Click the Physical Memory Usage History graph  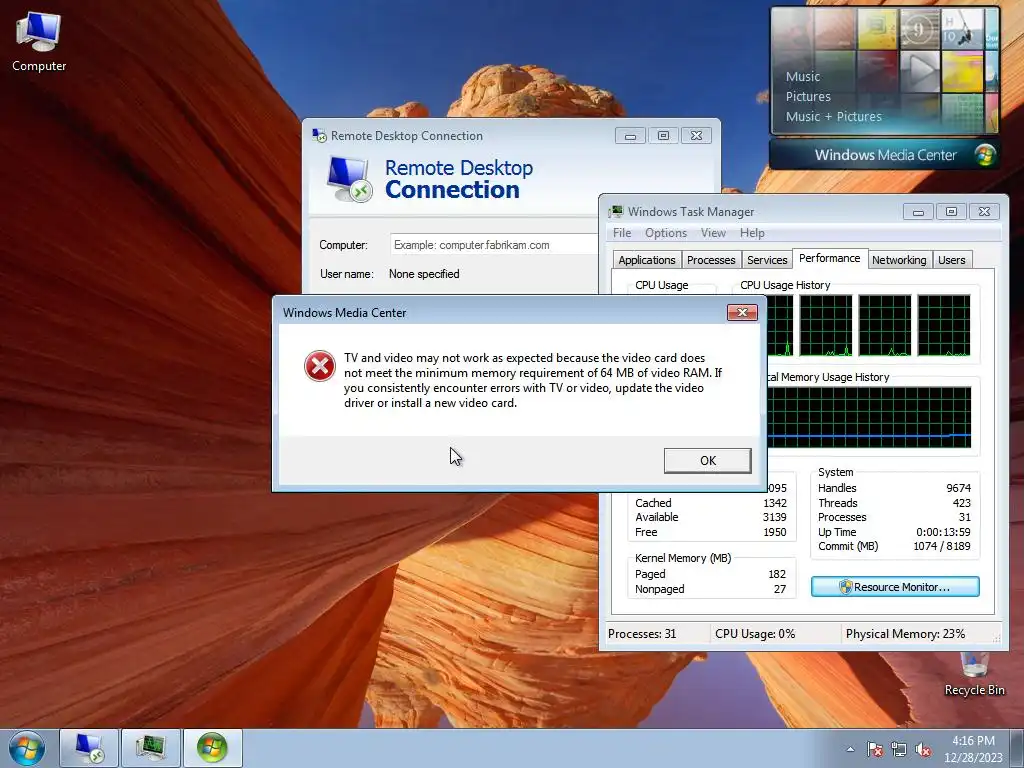pos(869,417)
